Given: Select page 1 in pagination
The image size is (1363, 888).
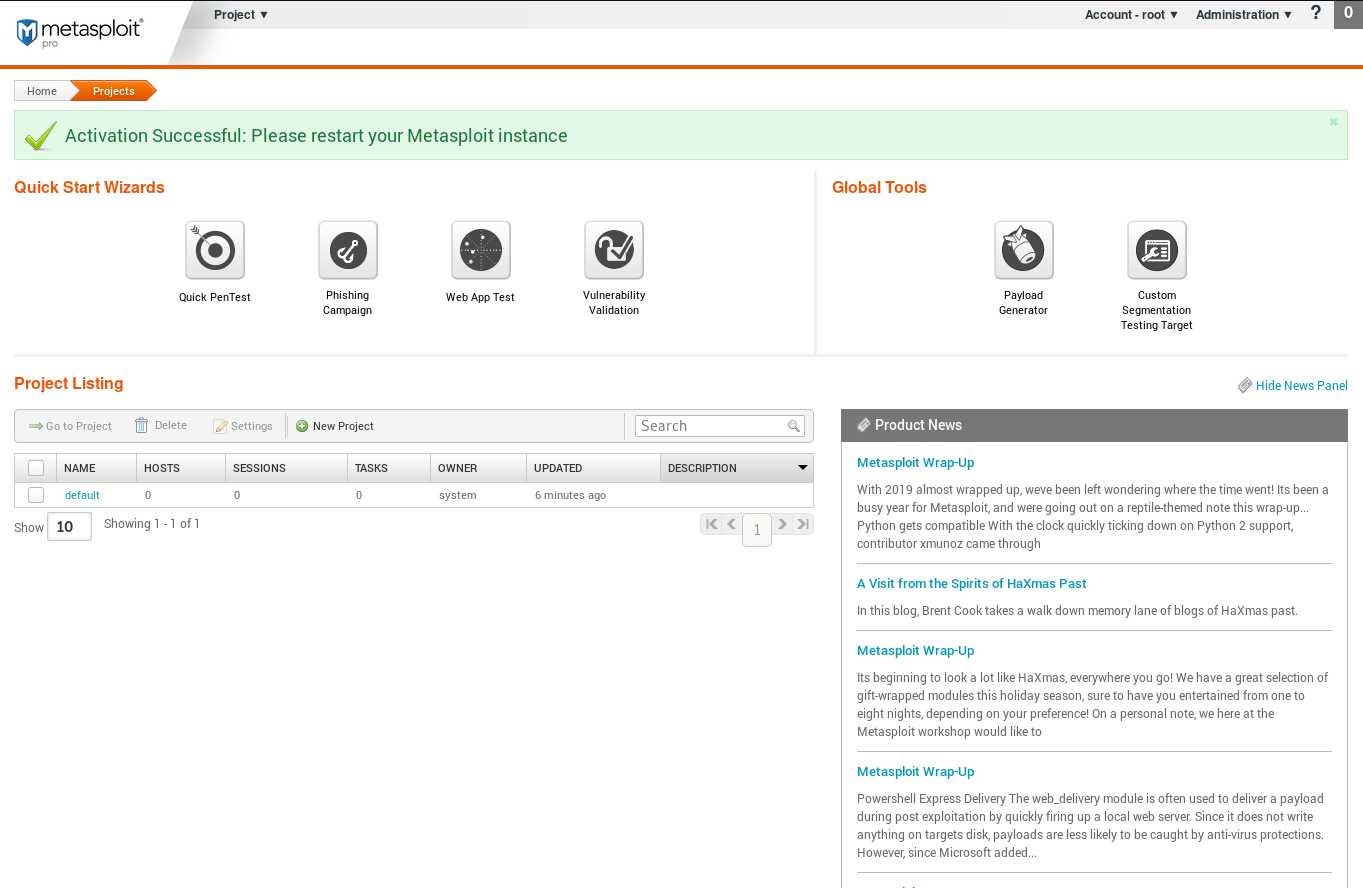Looking at the screenshot, I should coord(757,530).
